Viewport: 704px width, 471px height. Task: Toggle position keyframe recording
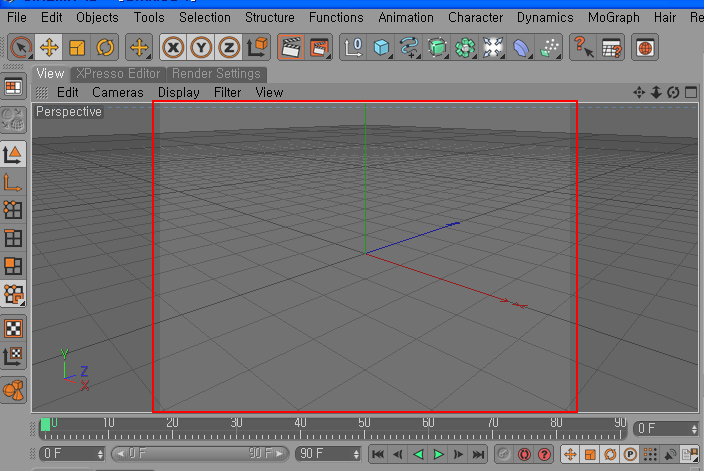click(570, 454)
